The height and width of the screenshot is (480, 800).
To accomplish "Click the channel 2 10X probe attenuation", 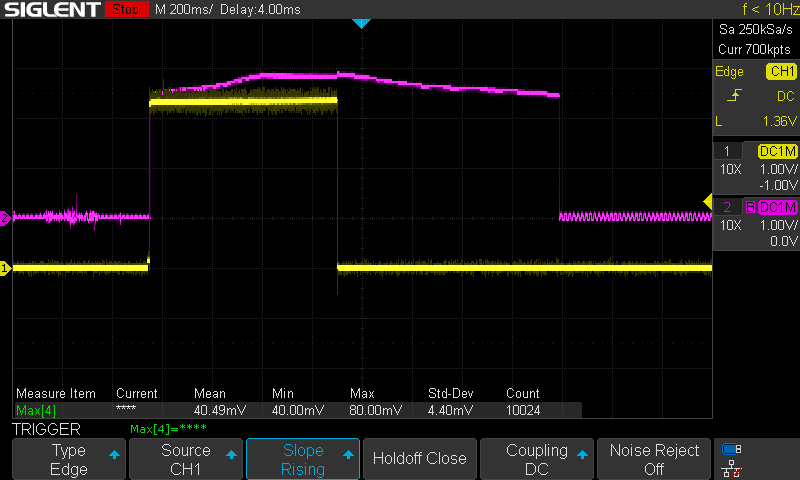I will coord(731,225).
